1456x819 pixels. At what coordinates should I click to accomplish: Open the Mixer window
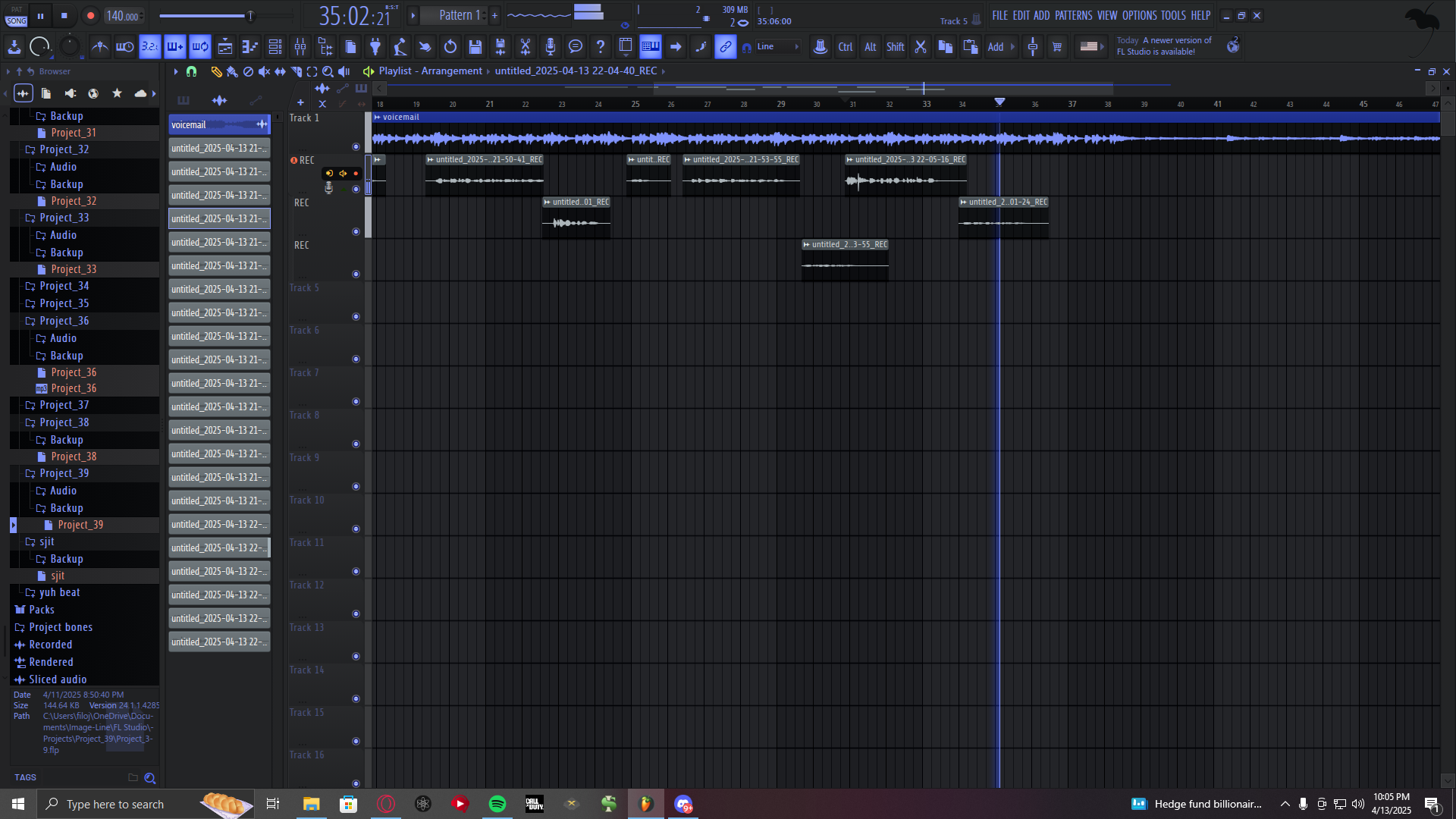click(300, 47)
